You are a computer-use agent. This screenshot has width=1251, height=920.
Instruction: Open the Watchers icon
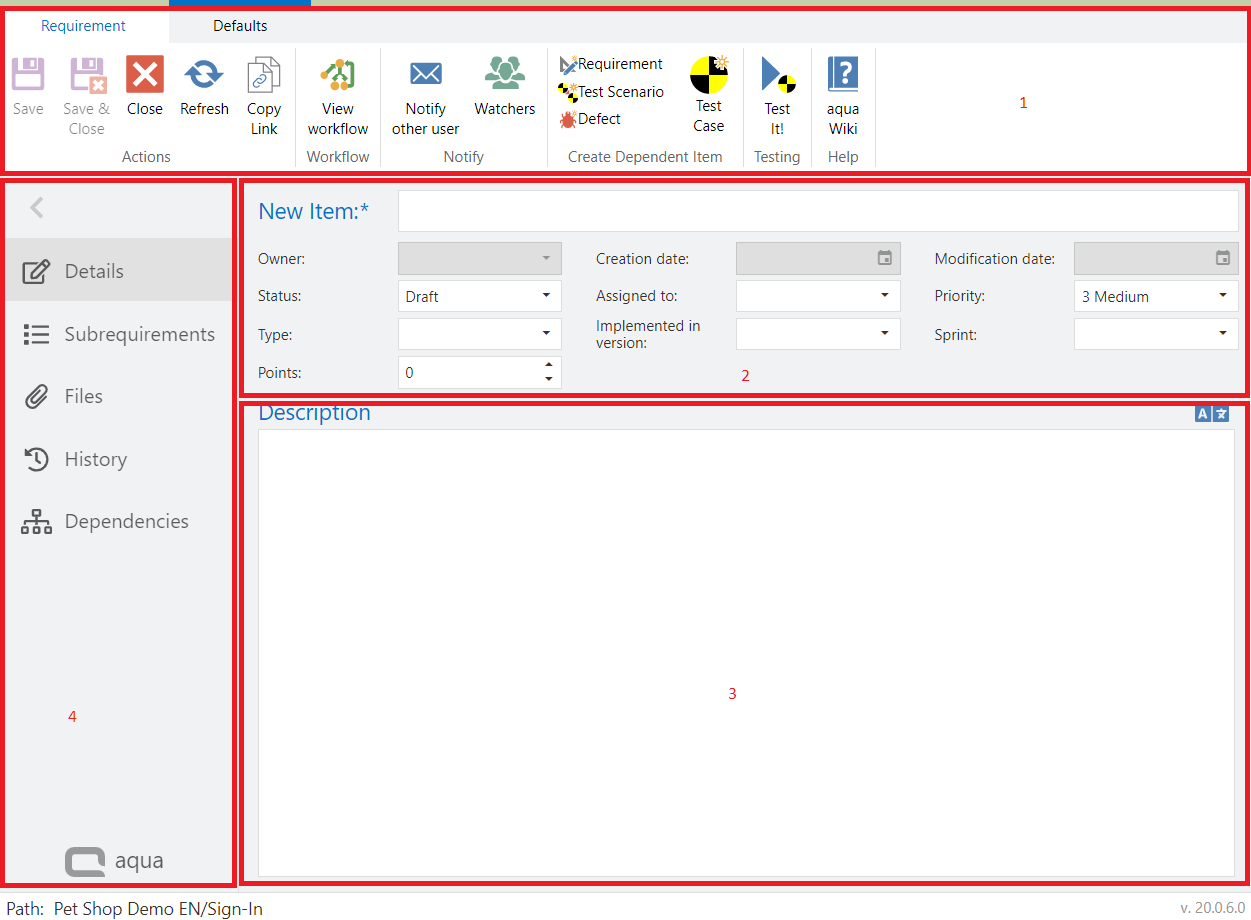[x=504, y=73]
